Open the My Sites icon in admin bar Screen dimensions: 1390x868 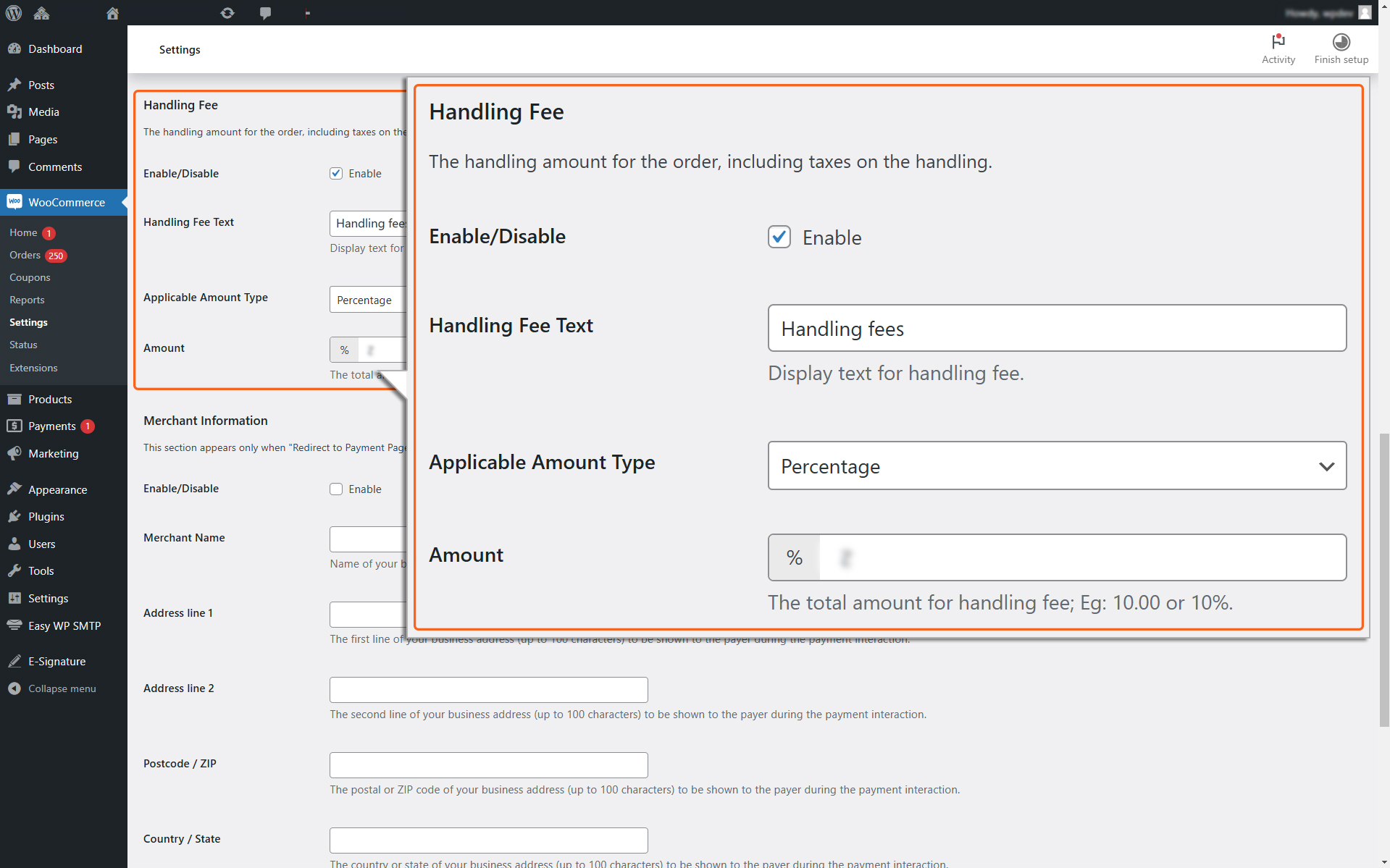tap(41, 13)
